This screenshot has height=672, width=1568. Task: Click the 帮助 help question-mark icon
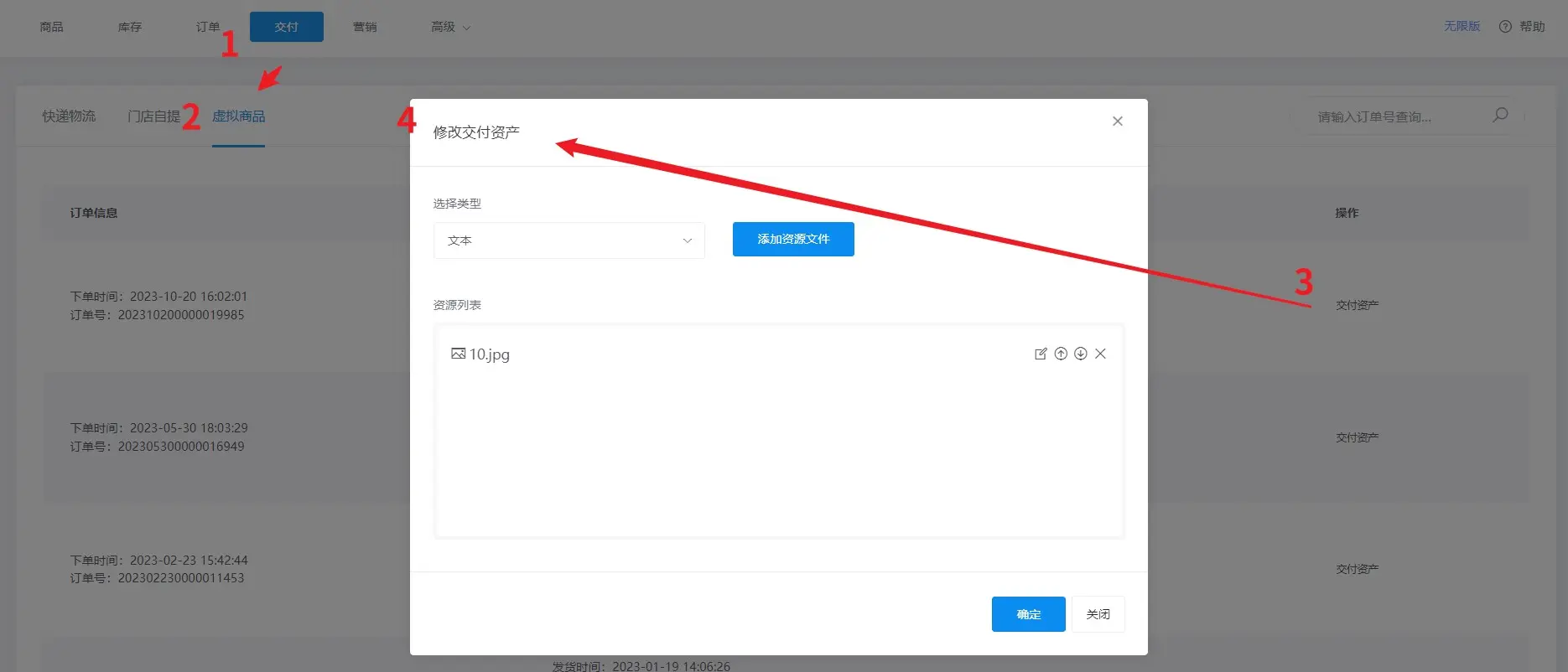[x=1505, y=27]
